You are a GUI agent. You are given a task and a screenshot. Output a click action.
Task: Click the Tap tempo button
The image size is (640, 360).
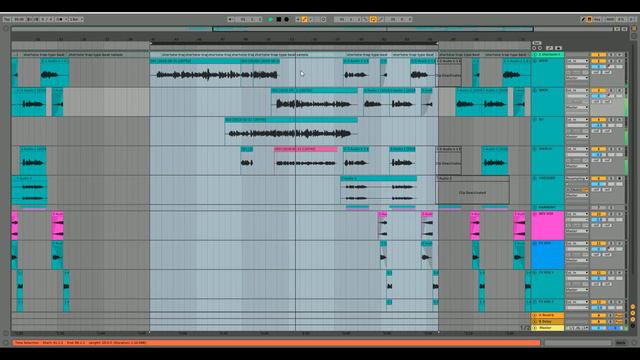tap(7, 19)
